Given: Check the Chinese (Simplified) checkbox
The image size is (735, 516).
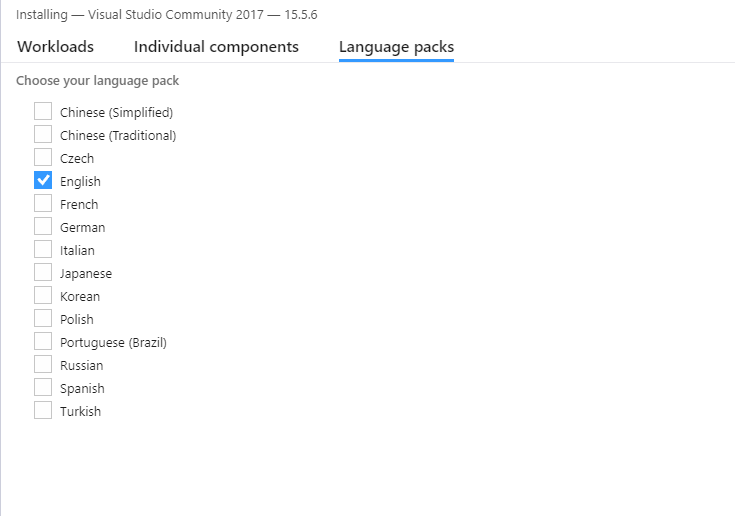Looking at the screenshot, I should [x=43, y=112].
